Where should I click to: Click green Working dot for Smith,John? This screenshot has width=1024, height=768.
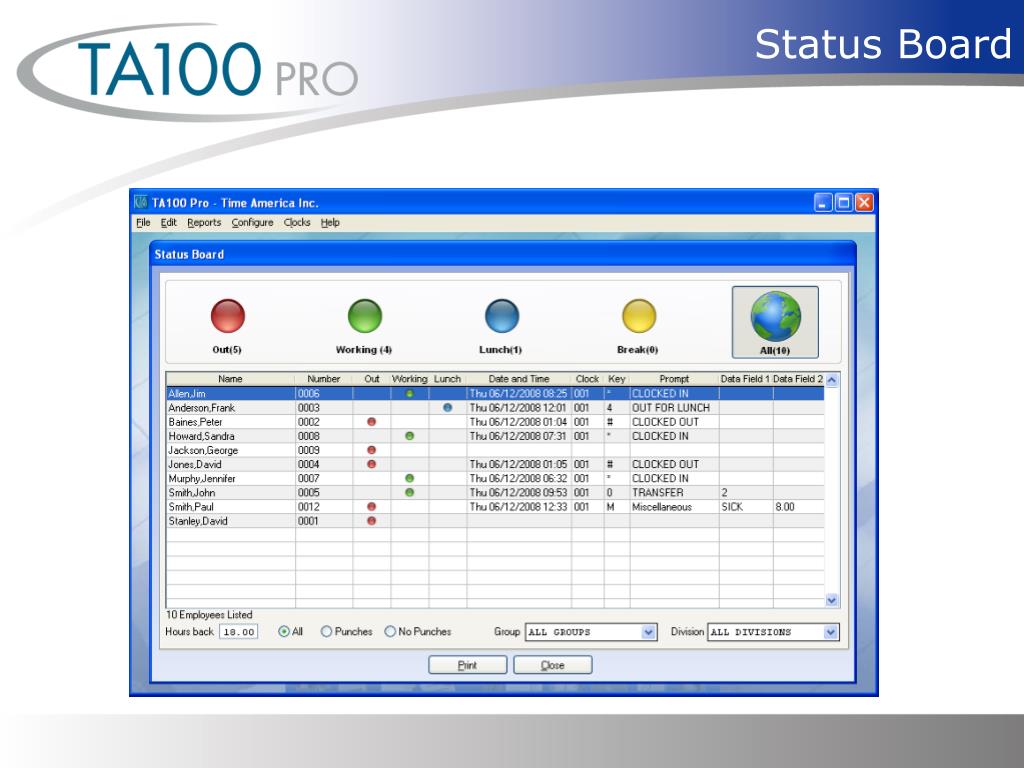pos(409,492)
